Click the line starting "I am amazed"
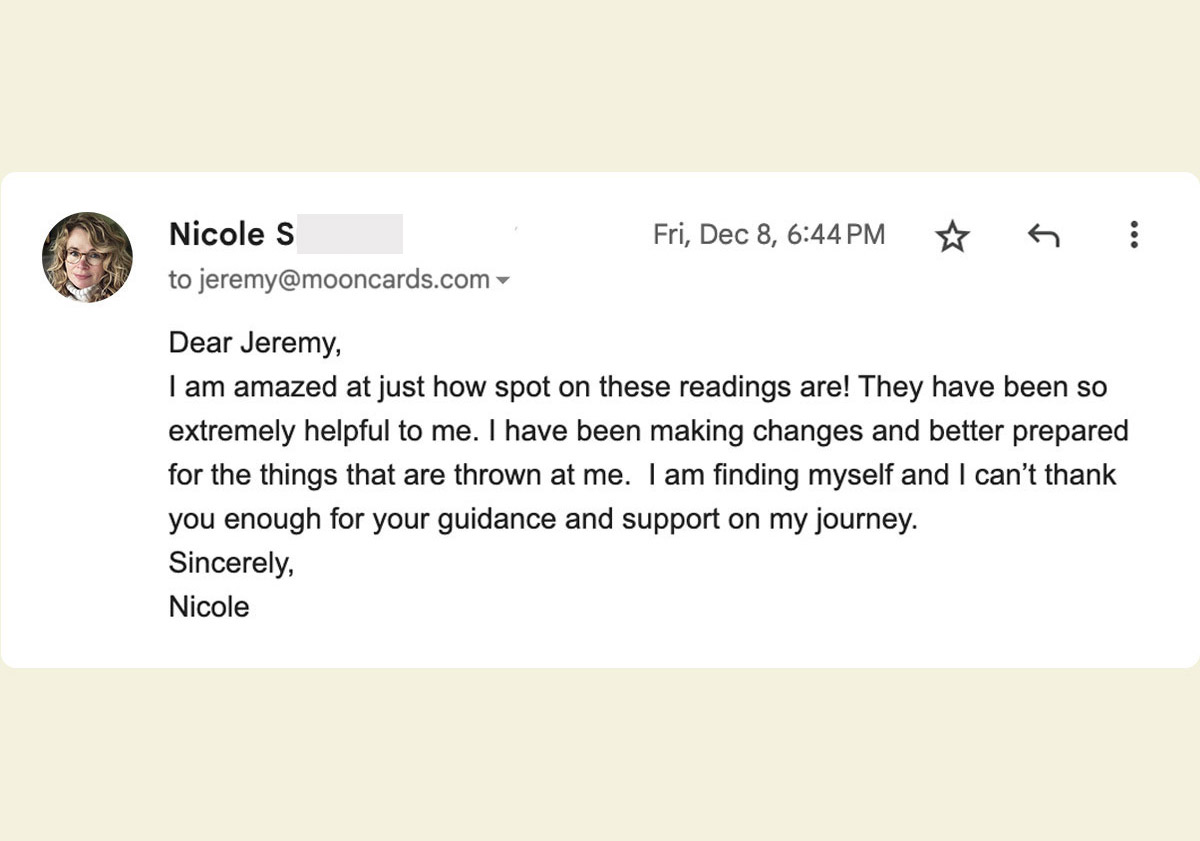Image resolution: width=1200 pixels, height=841 pixels. [x=638, y=387]
